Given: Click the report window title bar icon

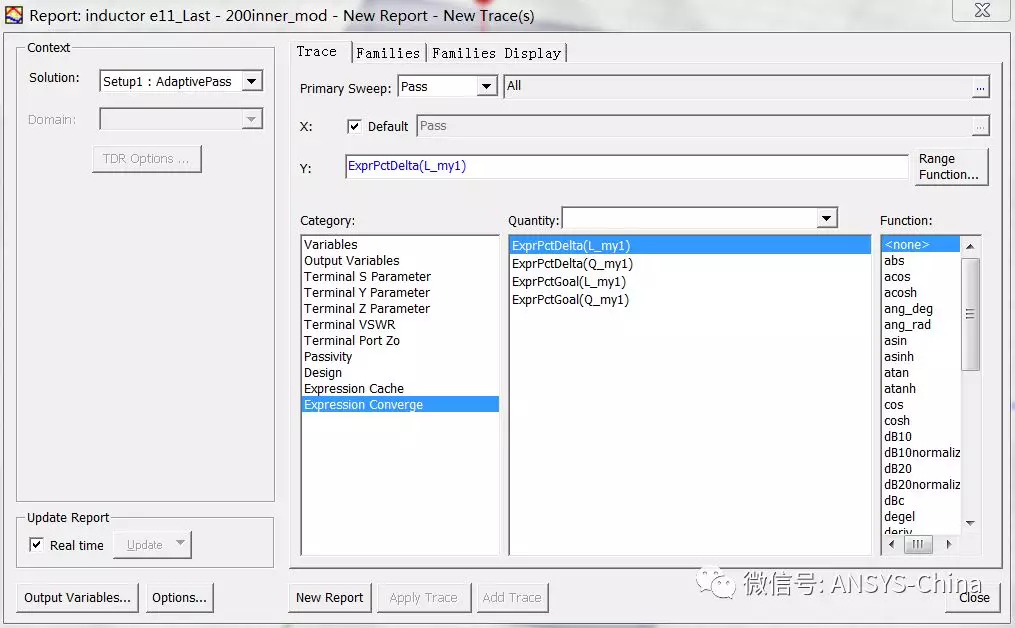Looking at the screenshot, I should pyautogui.click(x=14, y=15).
